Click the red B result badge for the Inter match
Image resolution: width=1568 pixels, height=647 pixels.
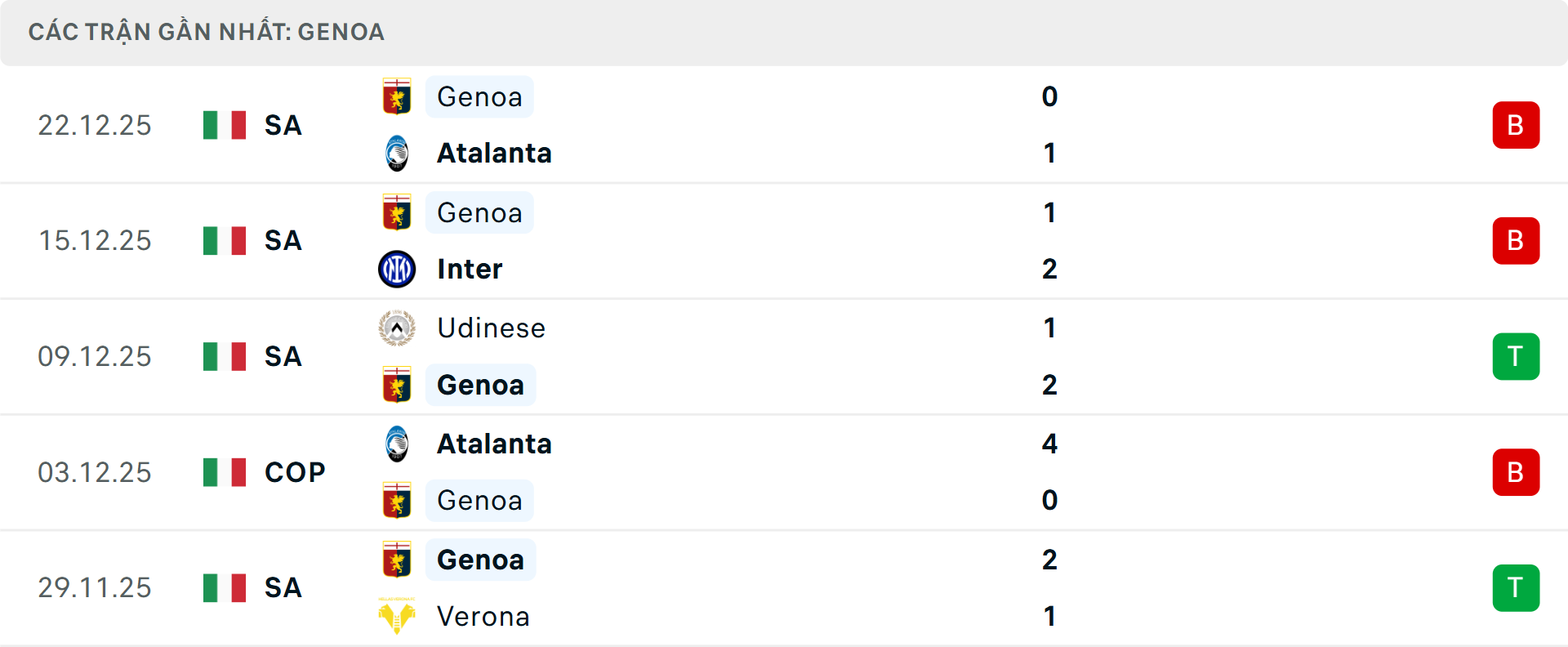click(x=1516, y=241)
